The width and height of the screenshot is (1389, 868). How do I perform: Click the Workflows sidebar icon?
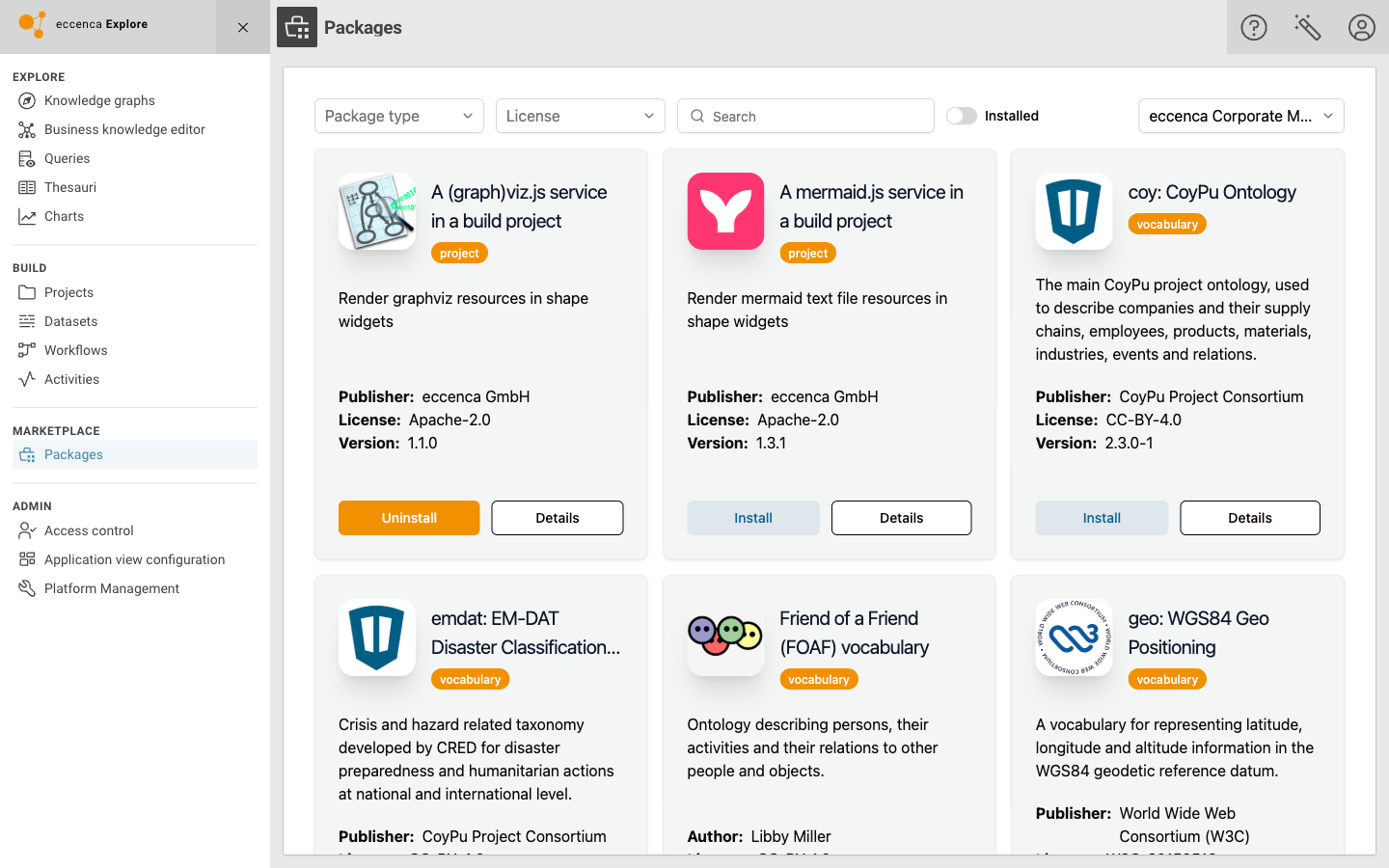tap(27, 350)
